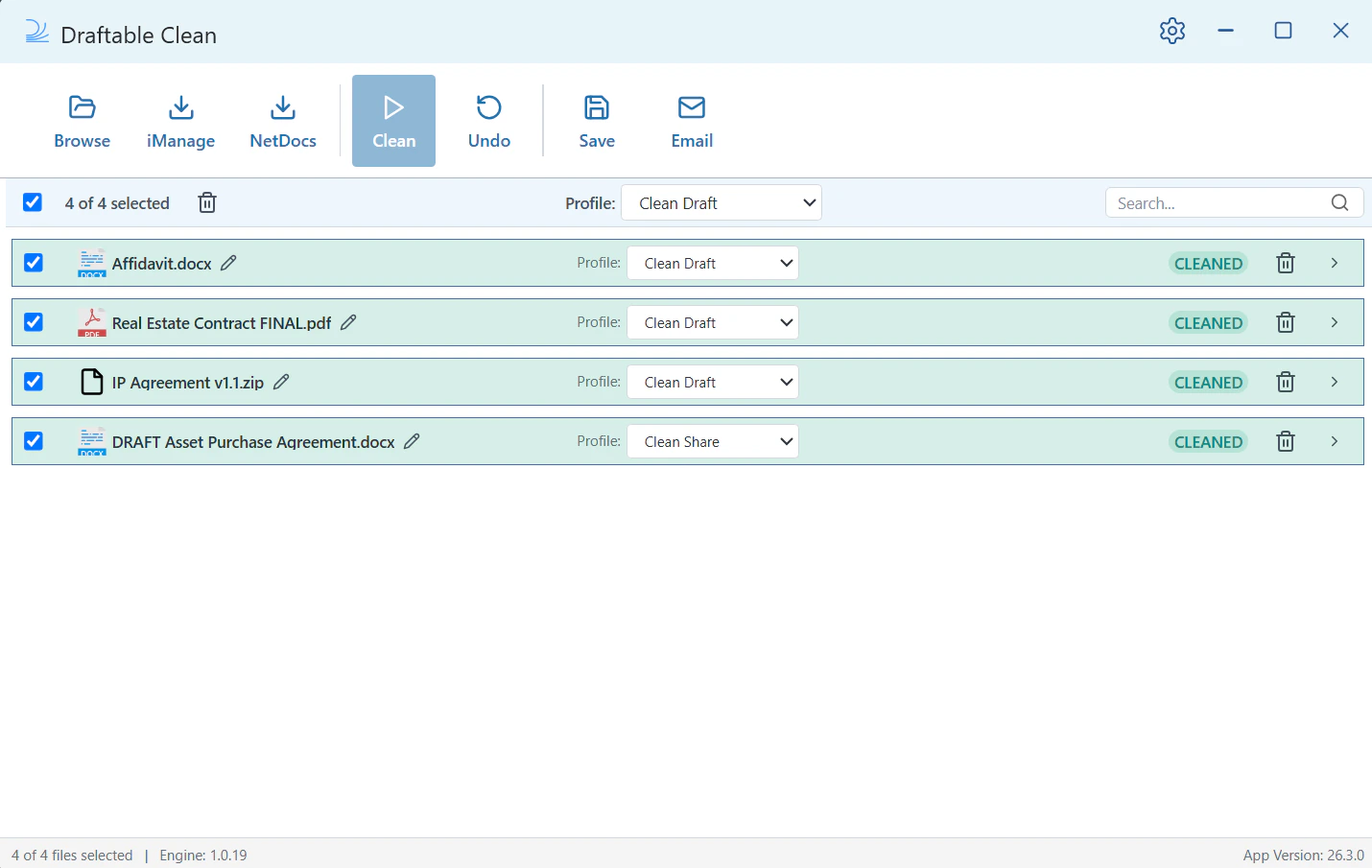The image size is (1372, 868).
Task: Click 'App Version: 26.3.0' in status bar
Action: 1303,855
